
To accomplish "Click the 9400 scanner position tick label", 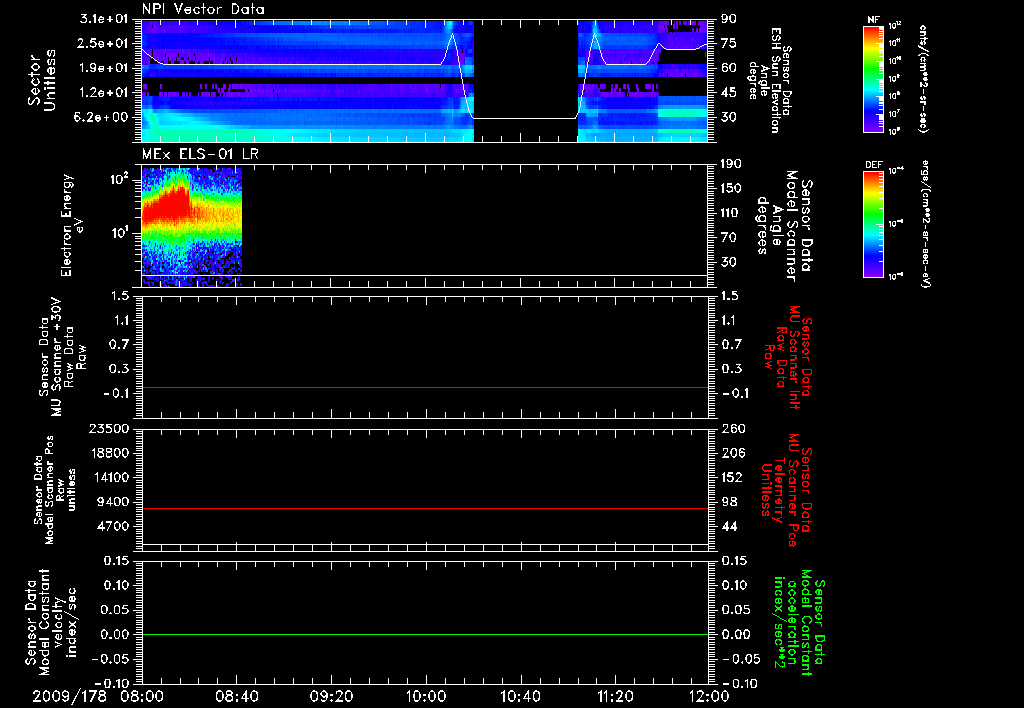I will coord(113,502).
